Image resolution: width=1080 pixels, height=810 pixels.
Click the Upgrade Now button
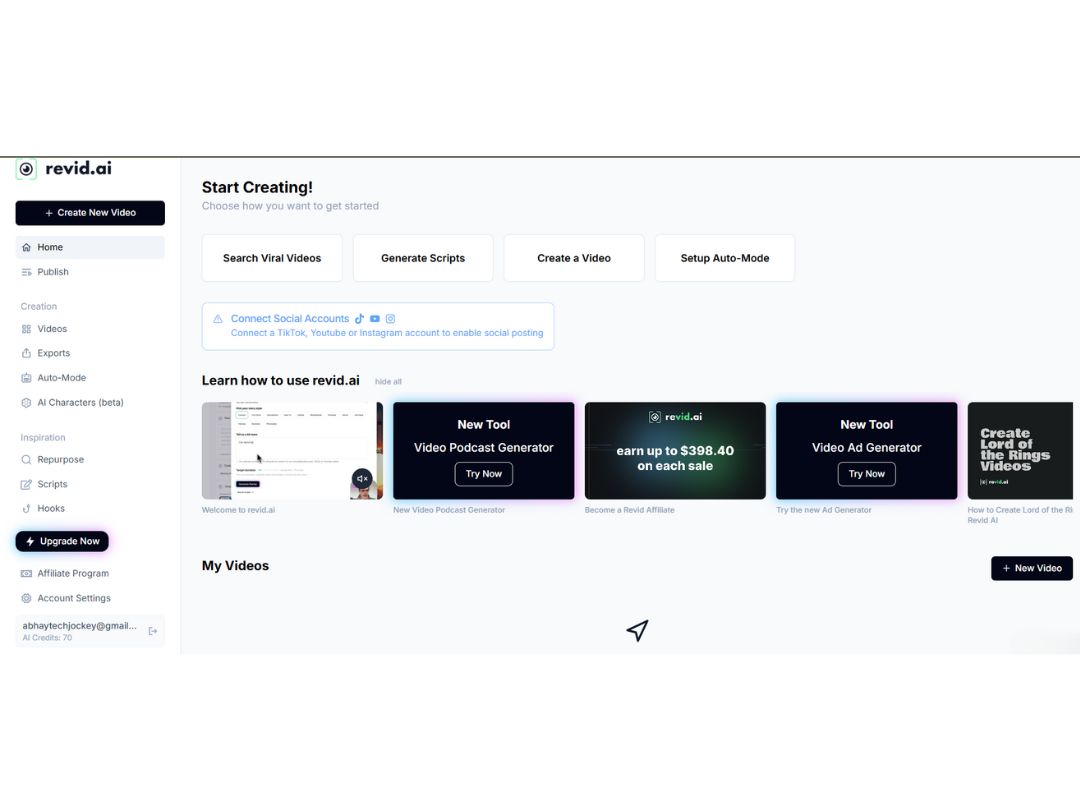click(x=62, y=541)
